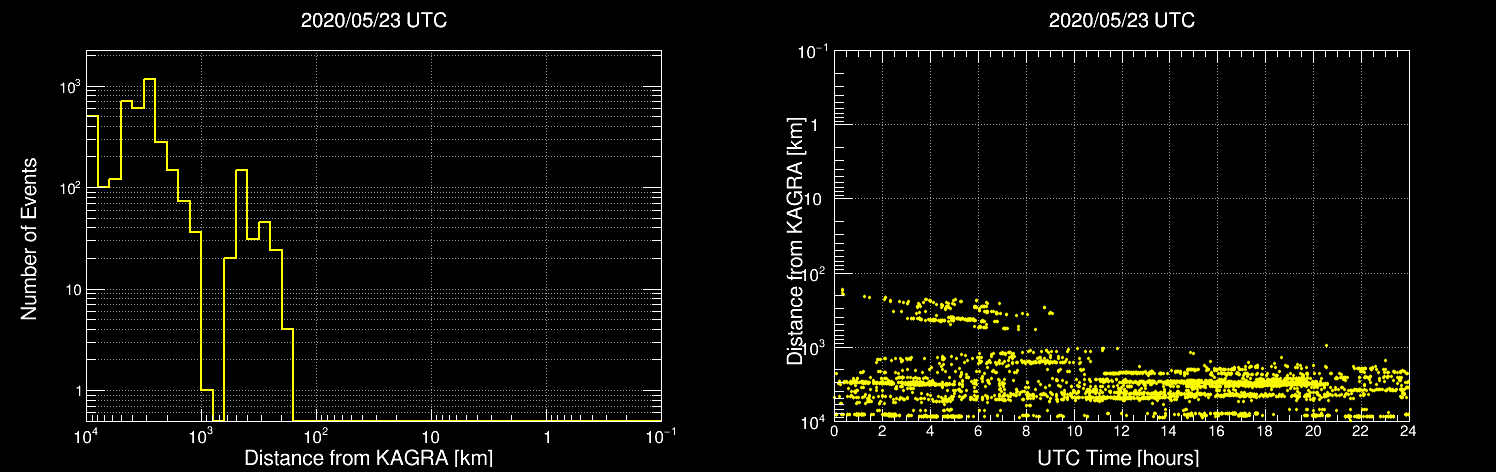Click the 10^-1 tick on scatter plot y-axis
Image resolution: width=1496 pixels, height=472 pixels.
[x=811, y=51]
